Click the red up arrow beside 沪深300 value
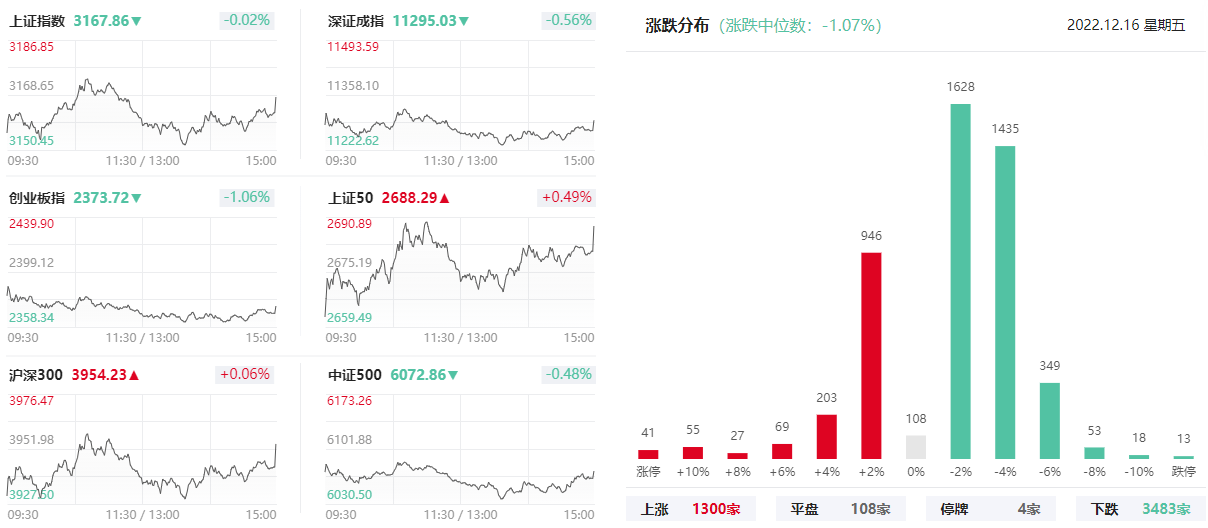Screen dimensions: 1208x528 coord(134,375)
